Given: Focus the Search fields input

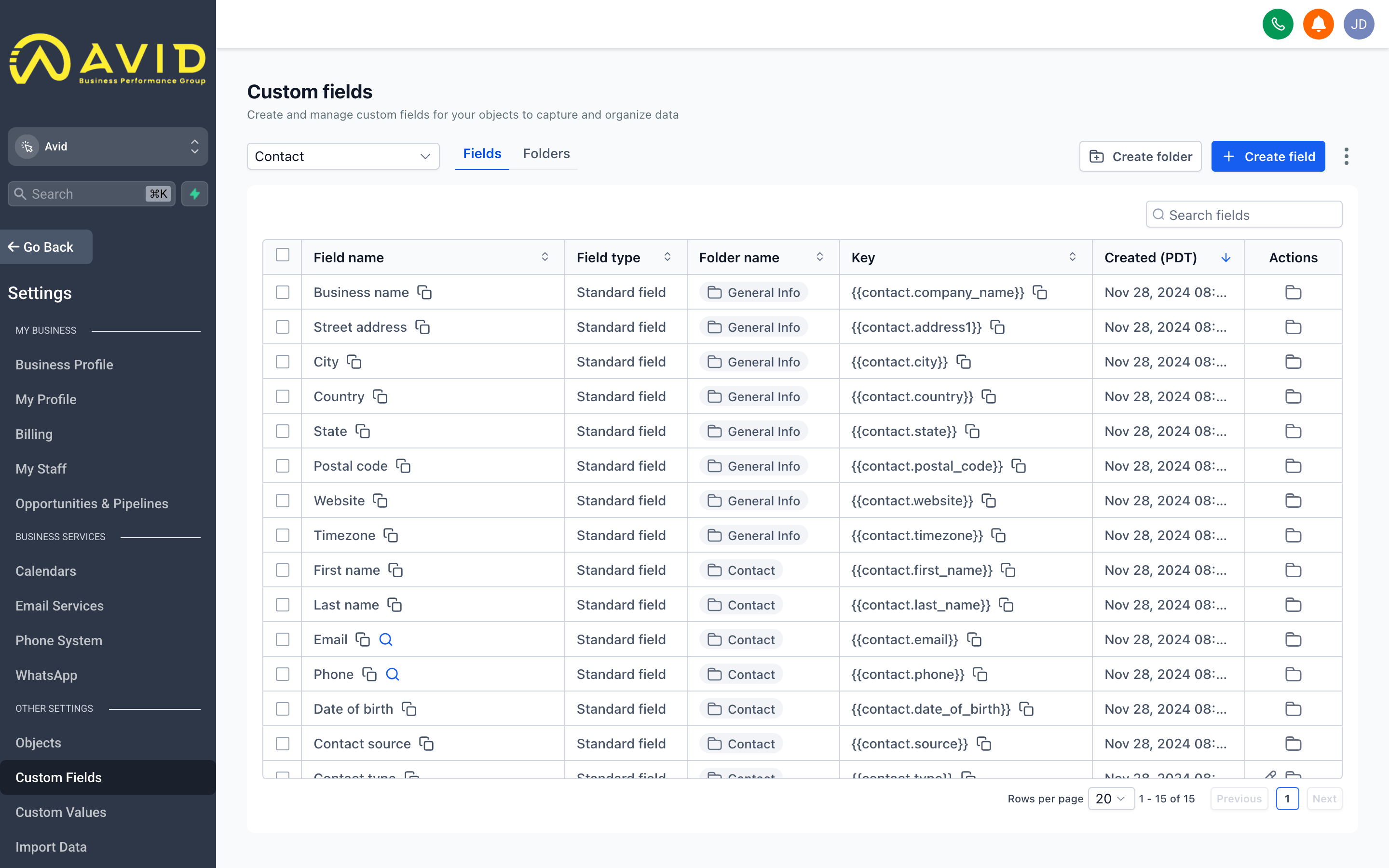Looking at the screenshot, I should tap(1244, 215).
